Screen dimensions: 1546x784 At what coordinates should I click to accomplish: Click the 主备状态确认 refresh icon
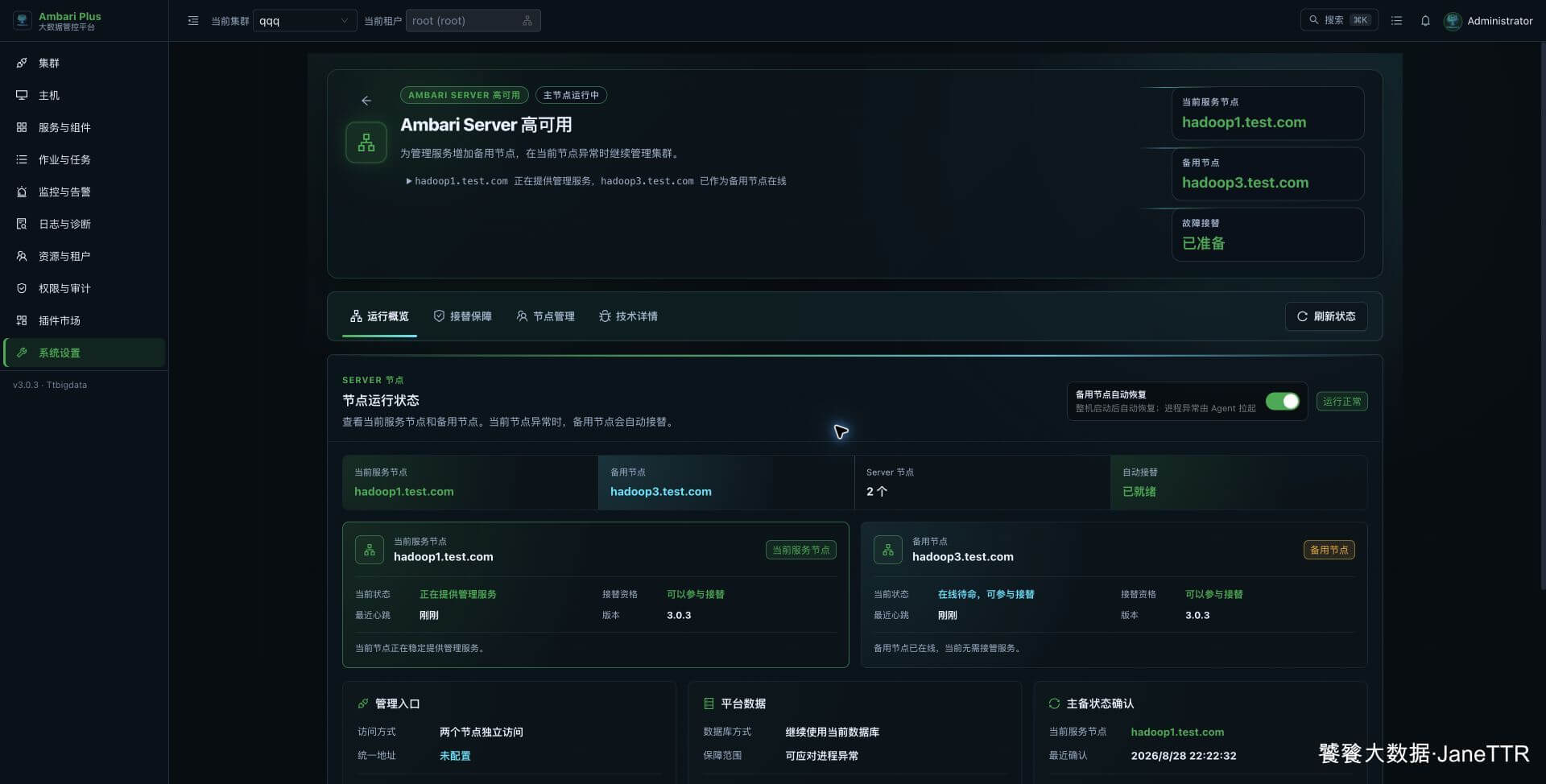click(1054, 704)
